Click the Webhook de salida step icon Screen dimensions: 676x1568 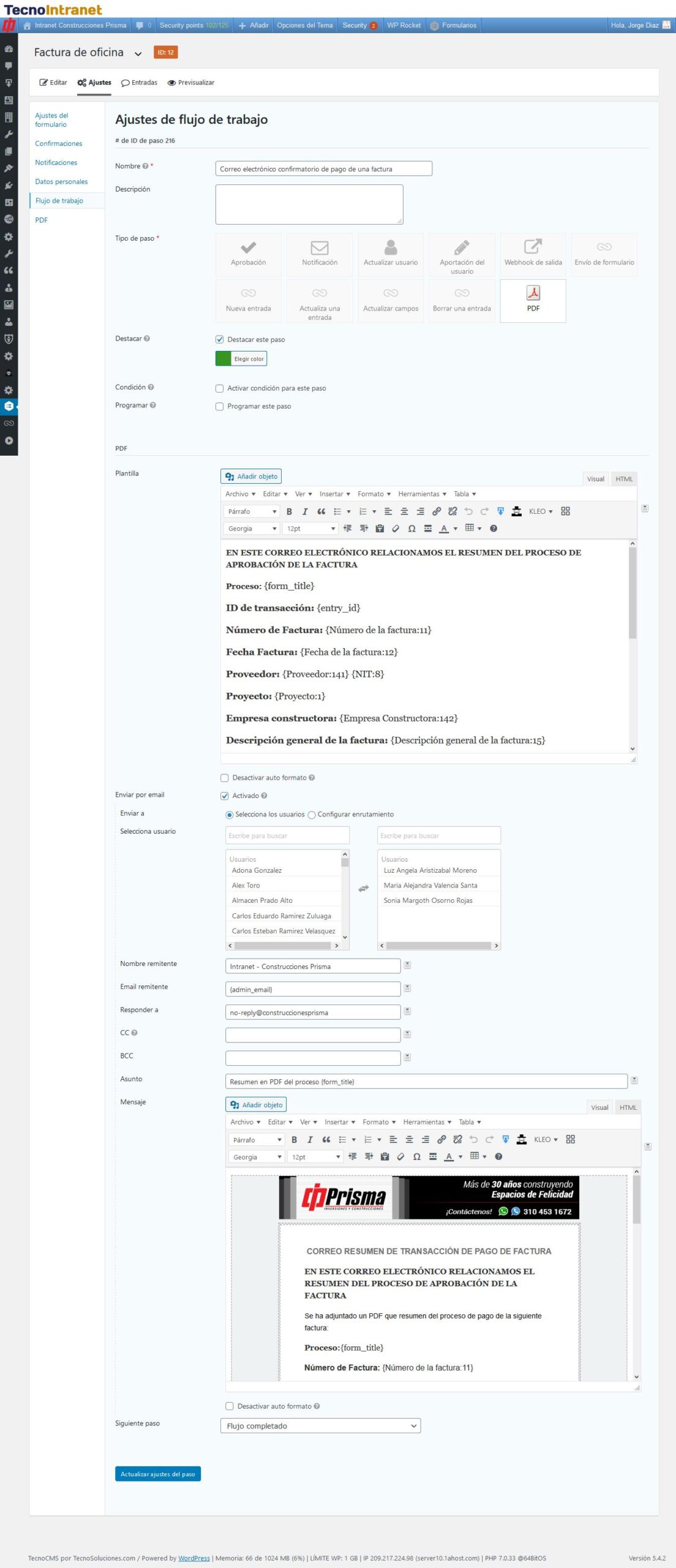click(533, 247)
